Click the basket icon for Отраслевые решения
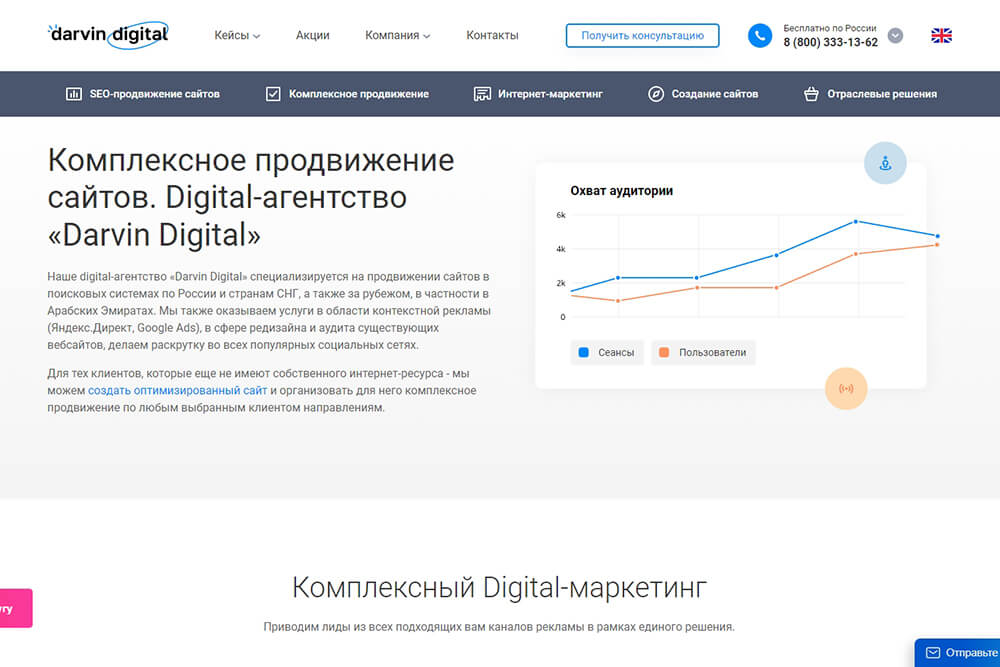 (811, 94)
